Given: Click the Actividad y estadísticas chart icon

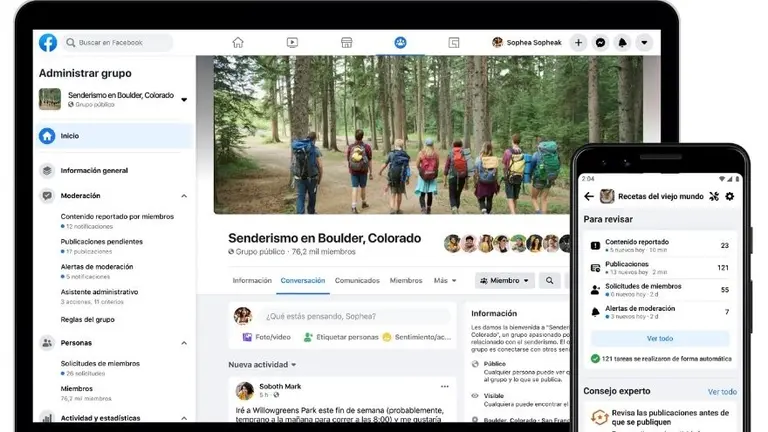Looking at the screenshot, I should [x=47, y=418].
